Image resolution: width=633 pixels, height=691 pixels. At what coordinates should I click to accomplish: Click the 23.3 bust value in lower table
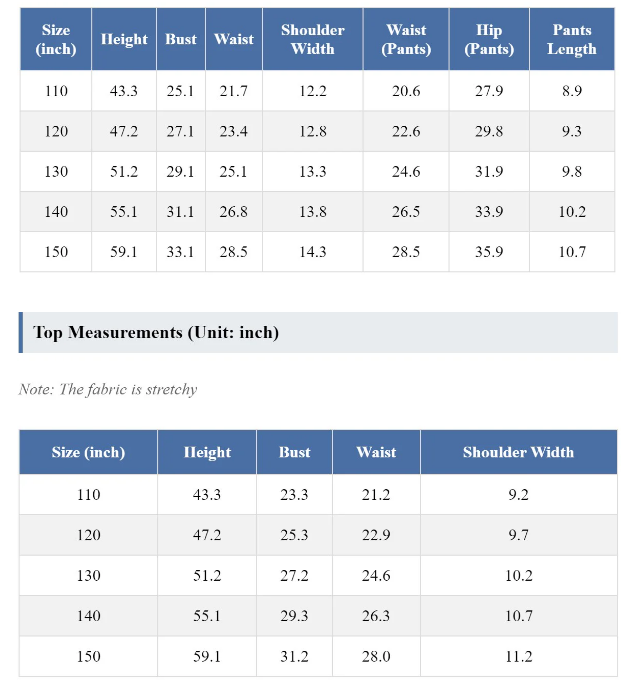point(294,494)
